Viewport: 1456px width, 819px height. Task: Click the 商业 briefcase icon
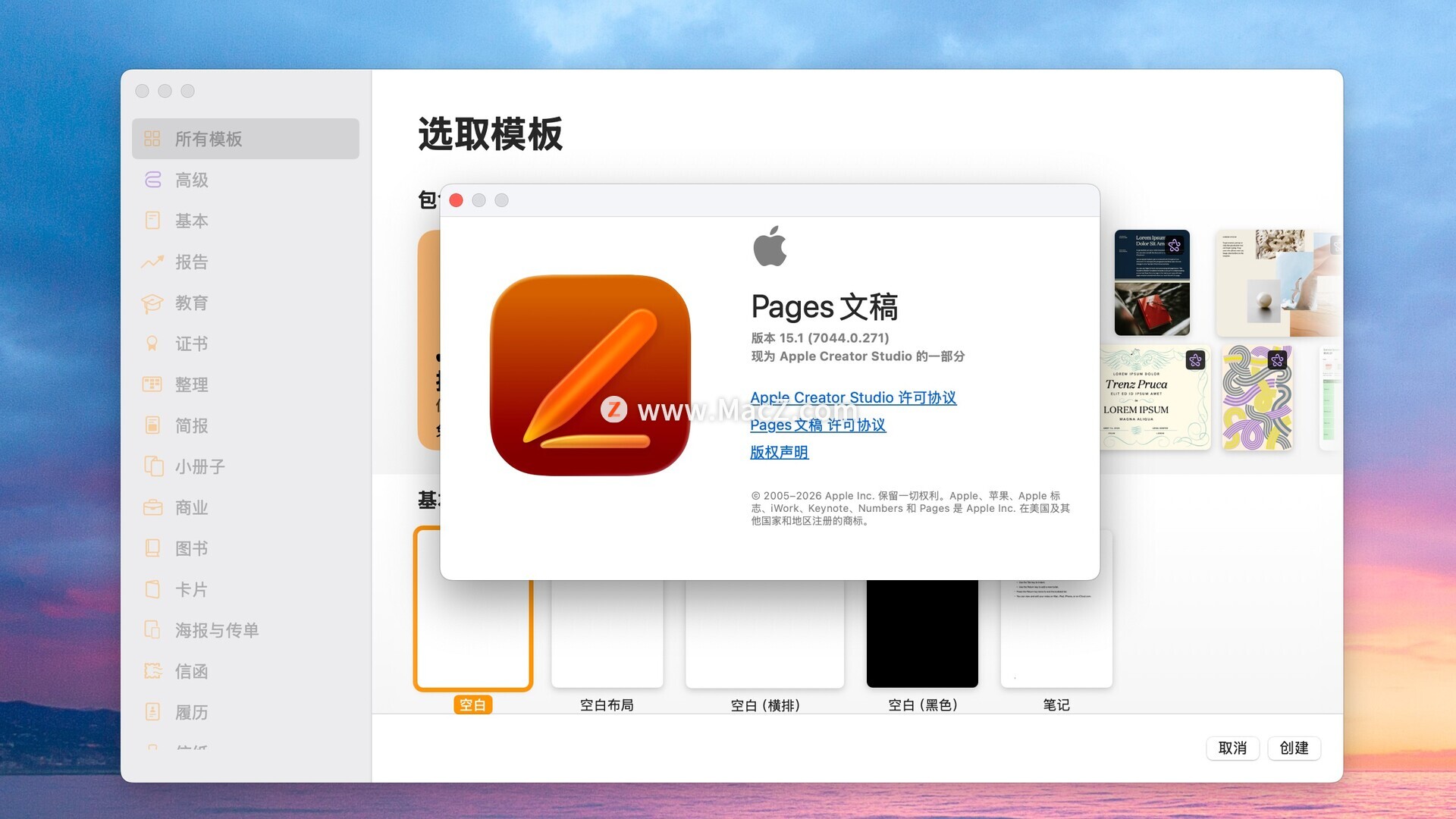(152, 507)
